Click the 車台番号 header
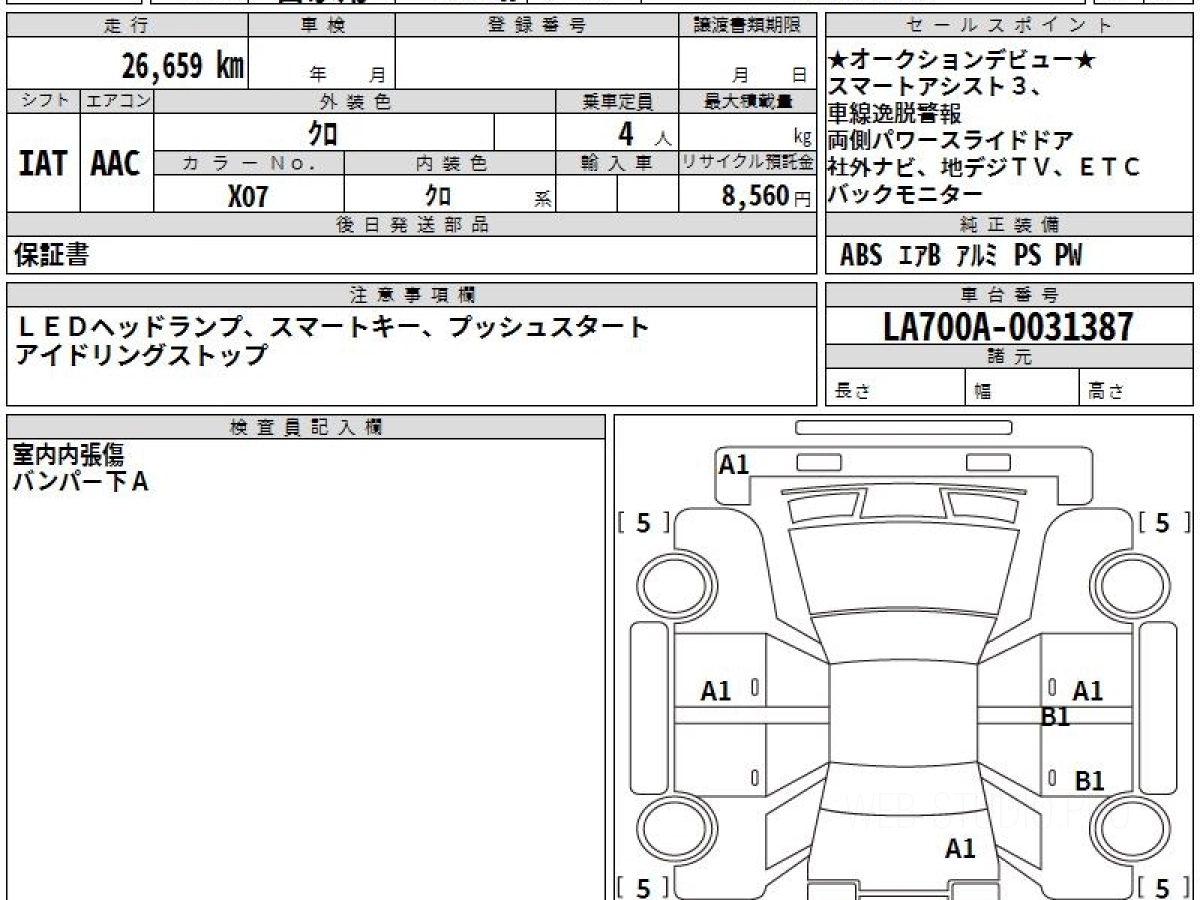Screen dimensions: 1200x900 coord(1010,295)
